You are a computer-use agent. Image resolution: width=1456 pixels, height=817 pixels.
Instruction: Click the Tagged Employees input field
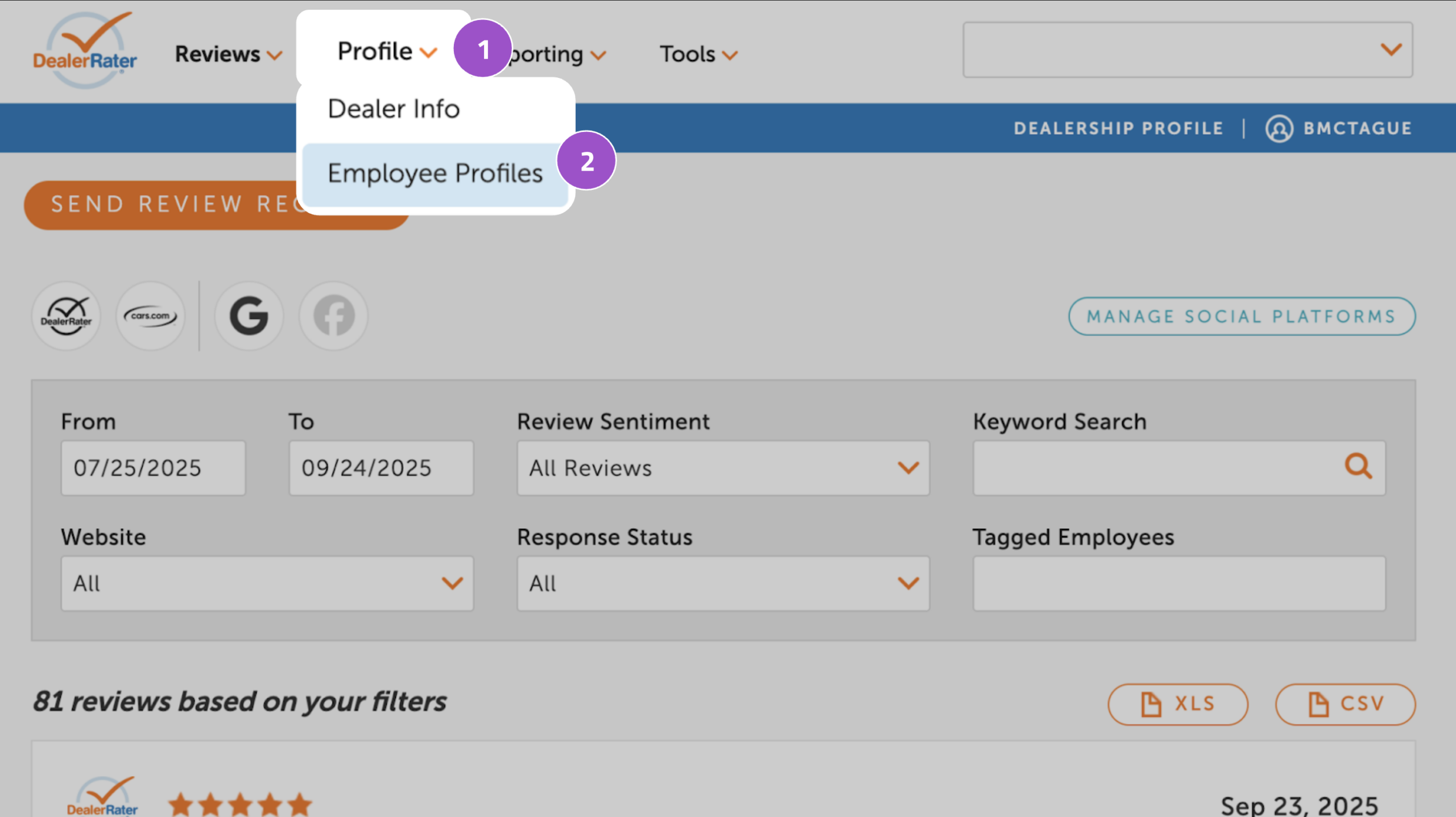pos(1179,583)
